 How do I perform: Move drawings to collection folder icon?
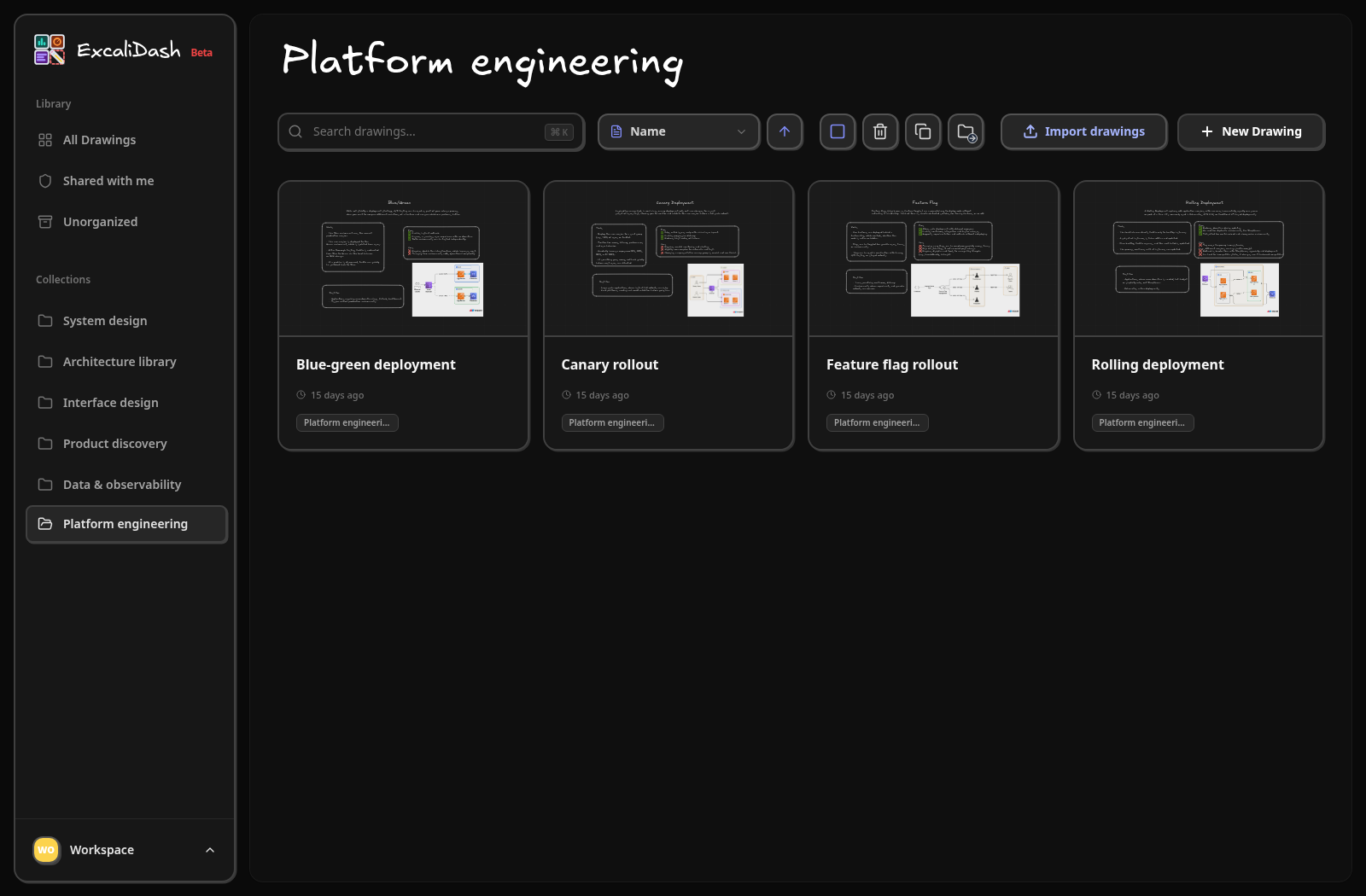click(966, 131)
